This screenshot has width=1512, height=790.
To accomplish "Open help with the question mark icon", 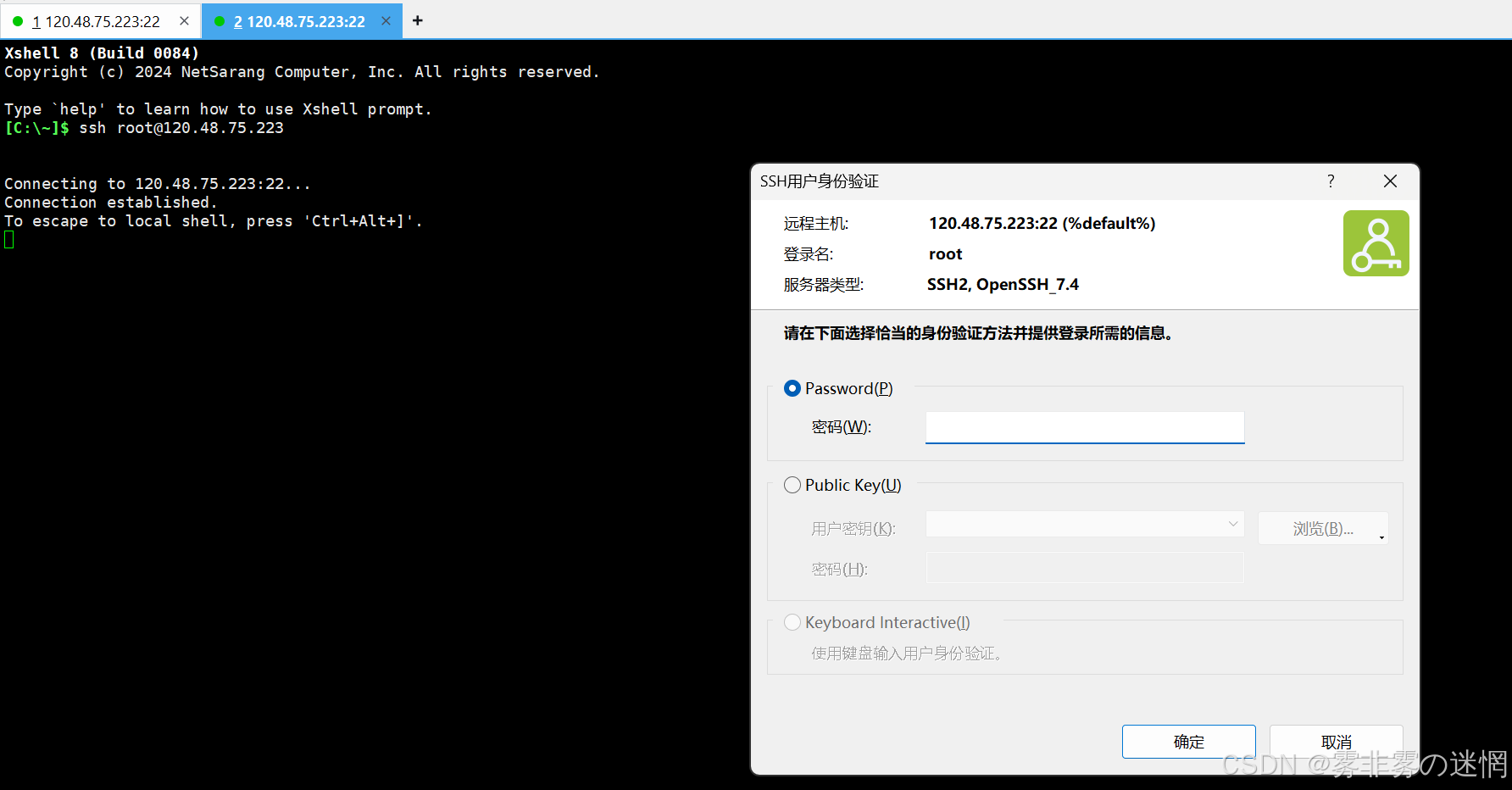I will [x=1331, y=181].
